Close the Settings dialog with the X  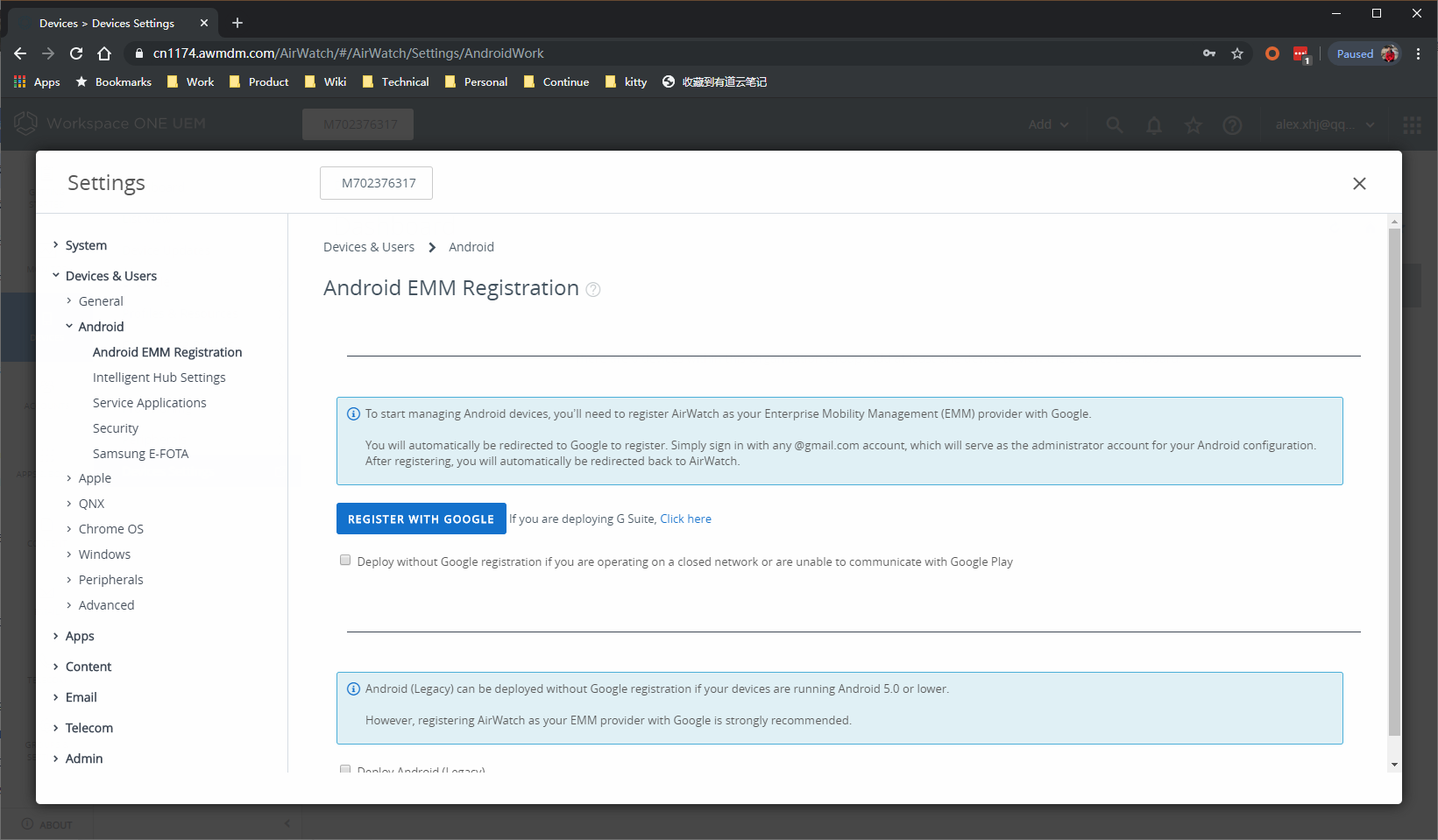click(x=1359, y=183)
